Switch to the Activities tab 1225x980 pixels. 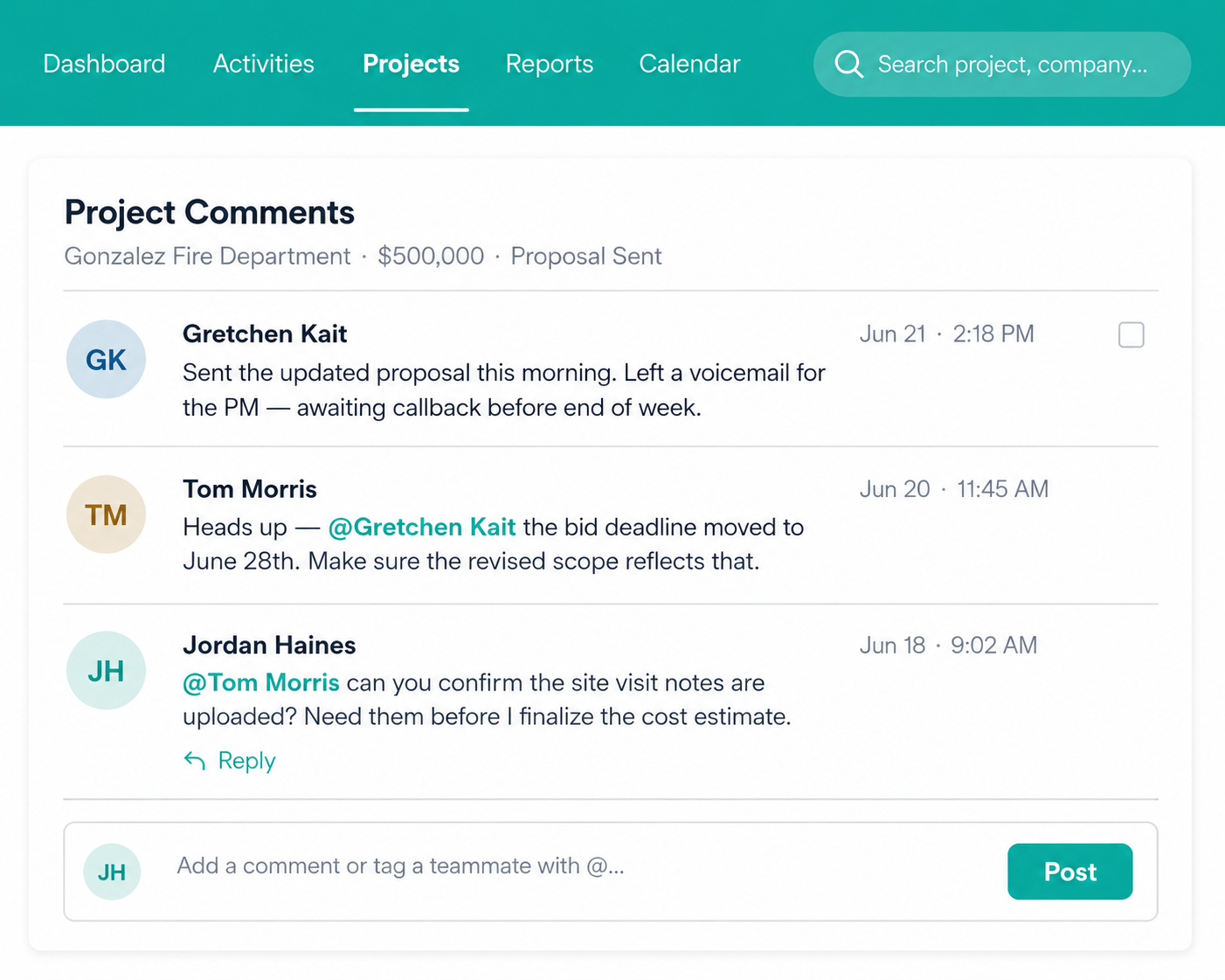tap(264, 64)
